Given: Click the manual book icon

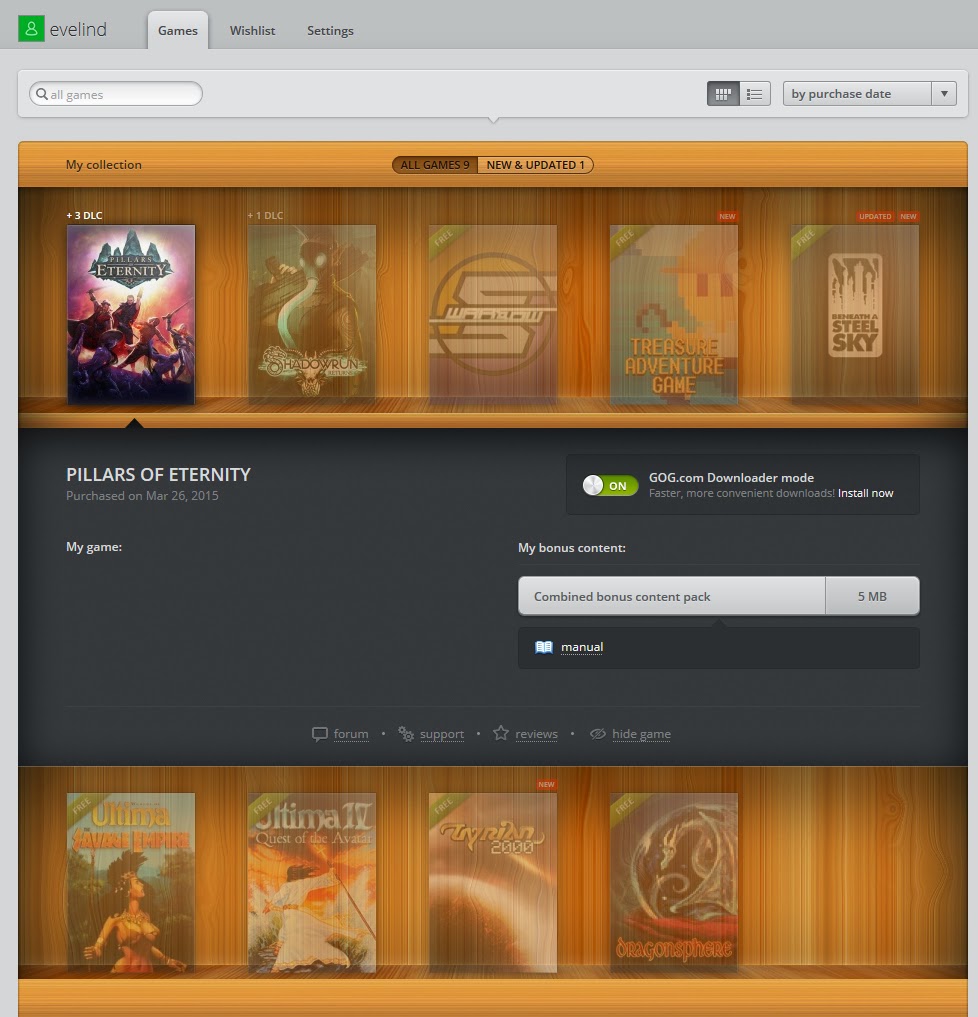Looking at the screenshot, I should (543, 647).
